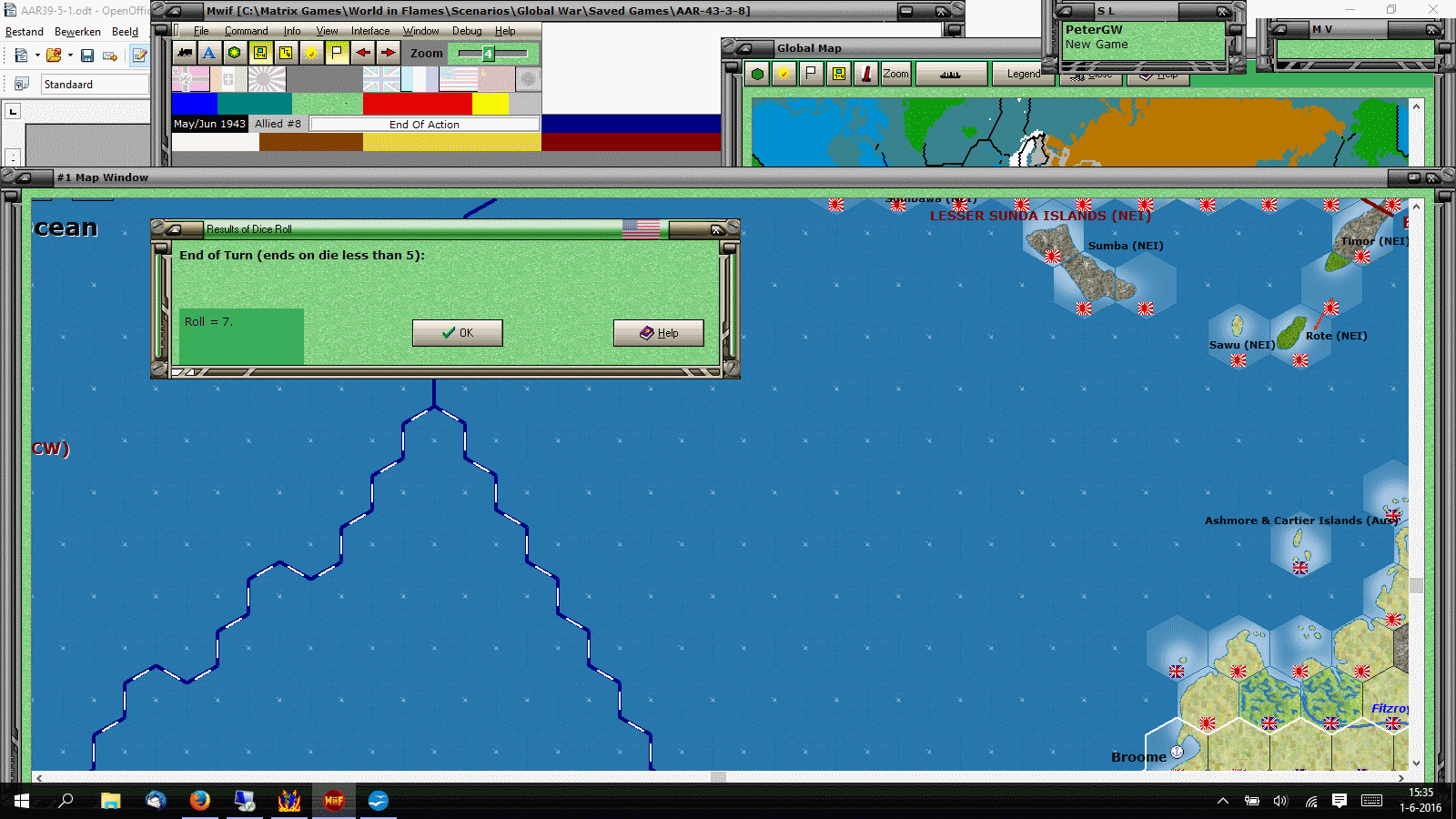Viewport: 1456px width, 819px height.
Task: Click the Edit File icon in OpenOffice toolbar
Action: point(139,56)
